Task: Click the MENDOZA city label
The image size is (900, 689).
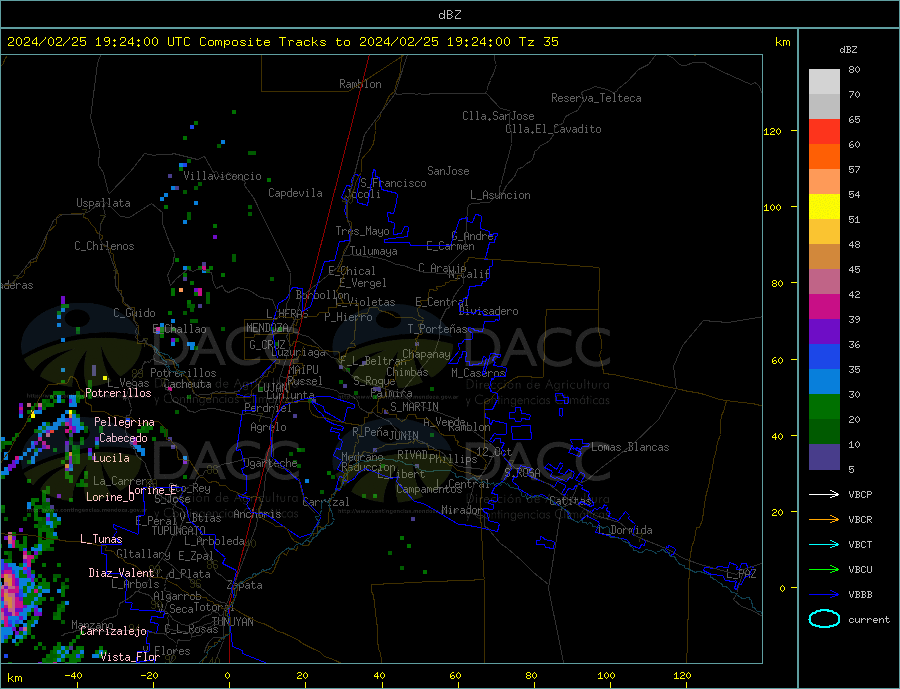Action: pyautogui.click(x=267, y=328)
